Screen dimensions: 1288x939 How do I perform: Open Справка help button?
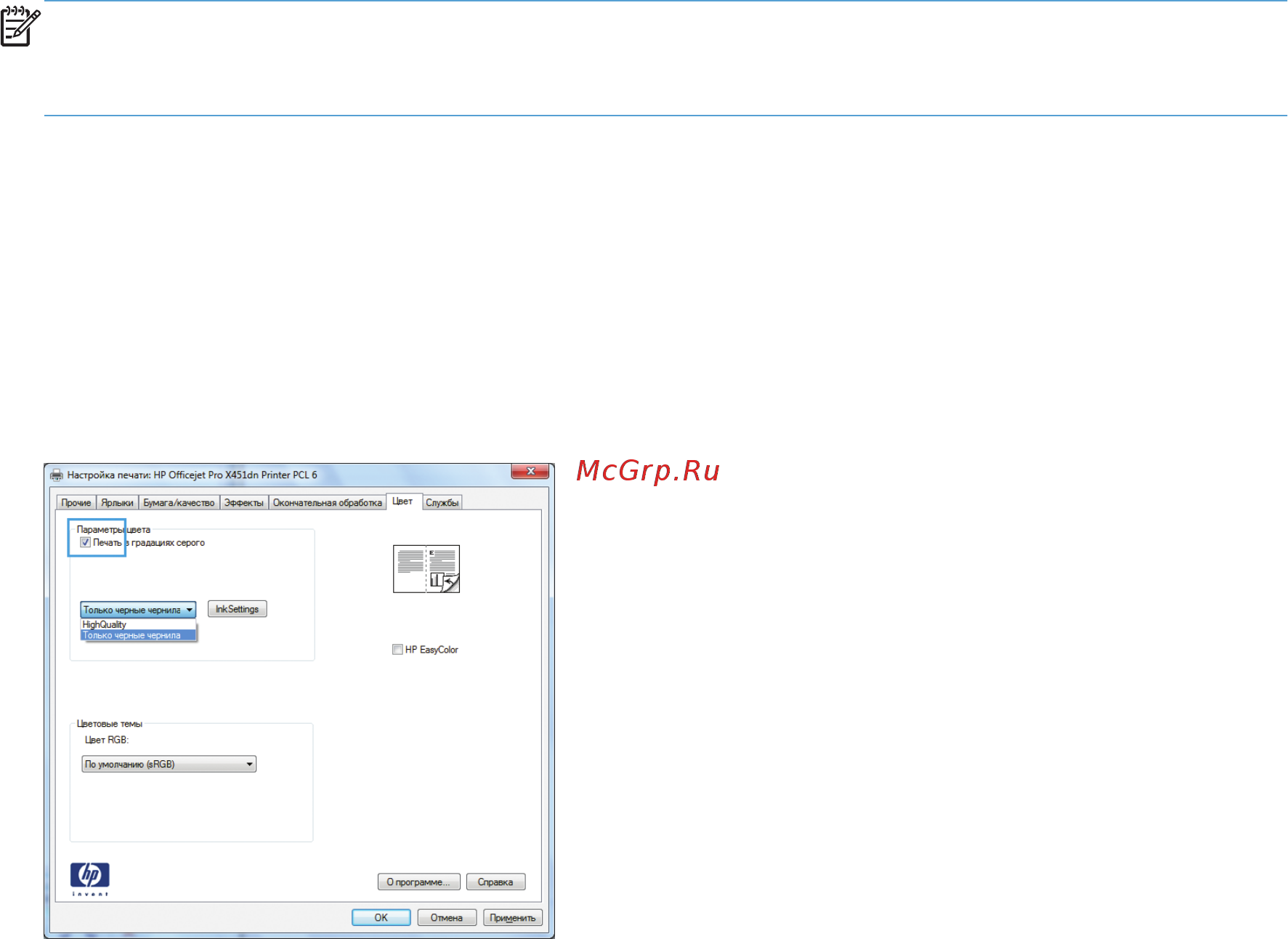495,882
